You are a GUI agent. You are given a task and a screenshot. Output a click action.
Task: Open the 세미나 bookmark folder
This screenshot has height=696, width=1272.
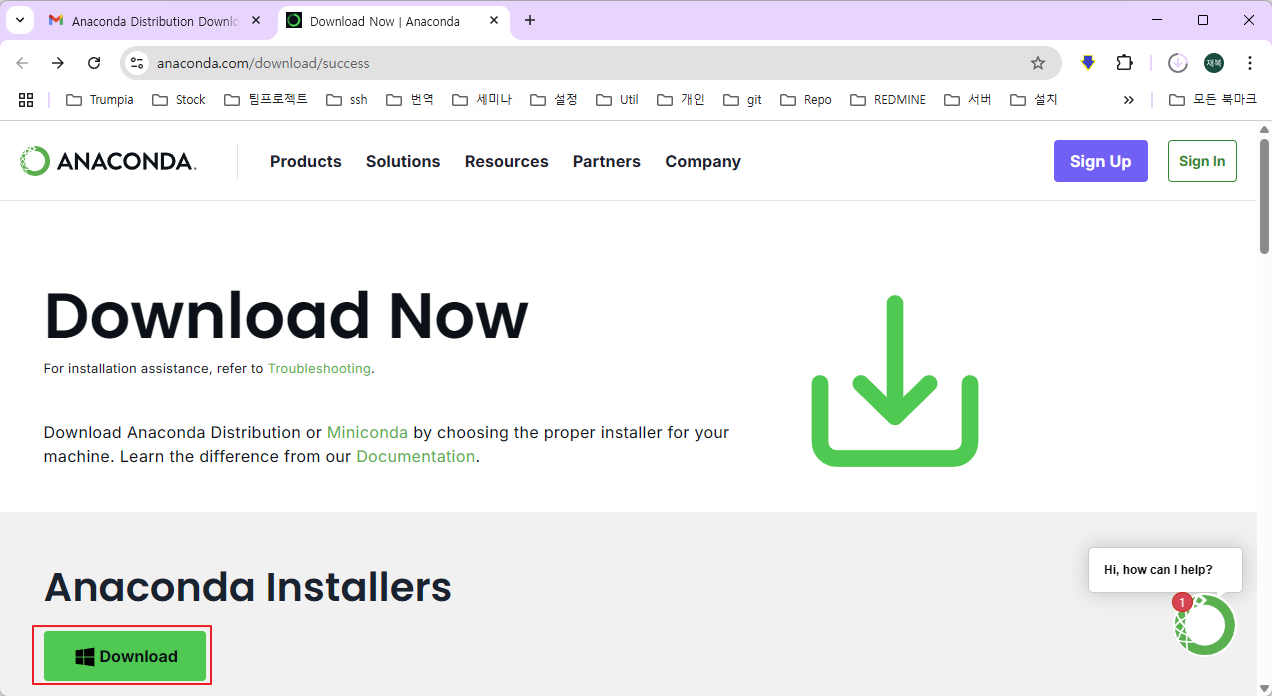(482, 99)
